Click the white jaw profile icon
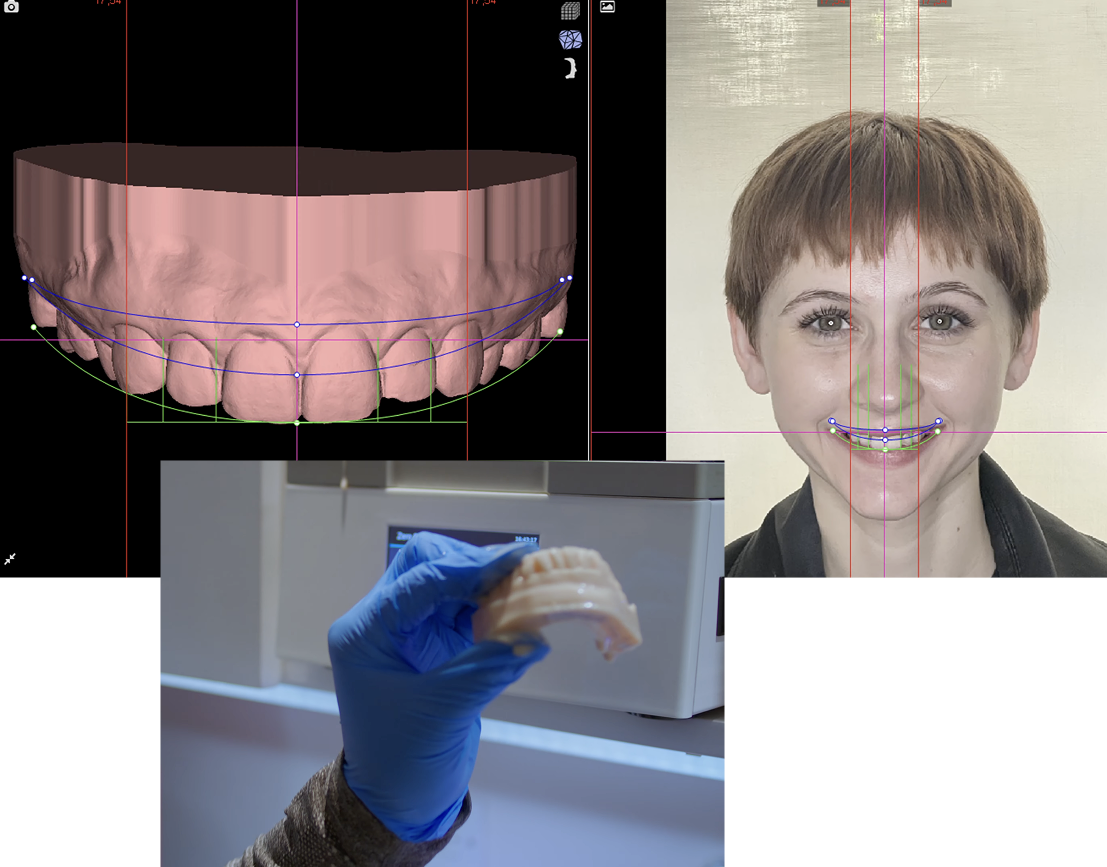This screenshot has width=1107, height=867. 570,68
